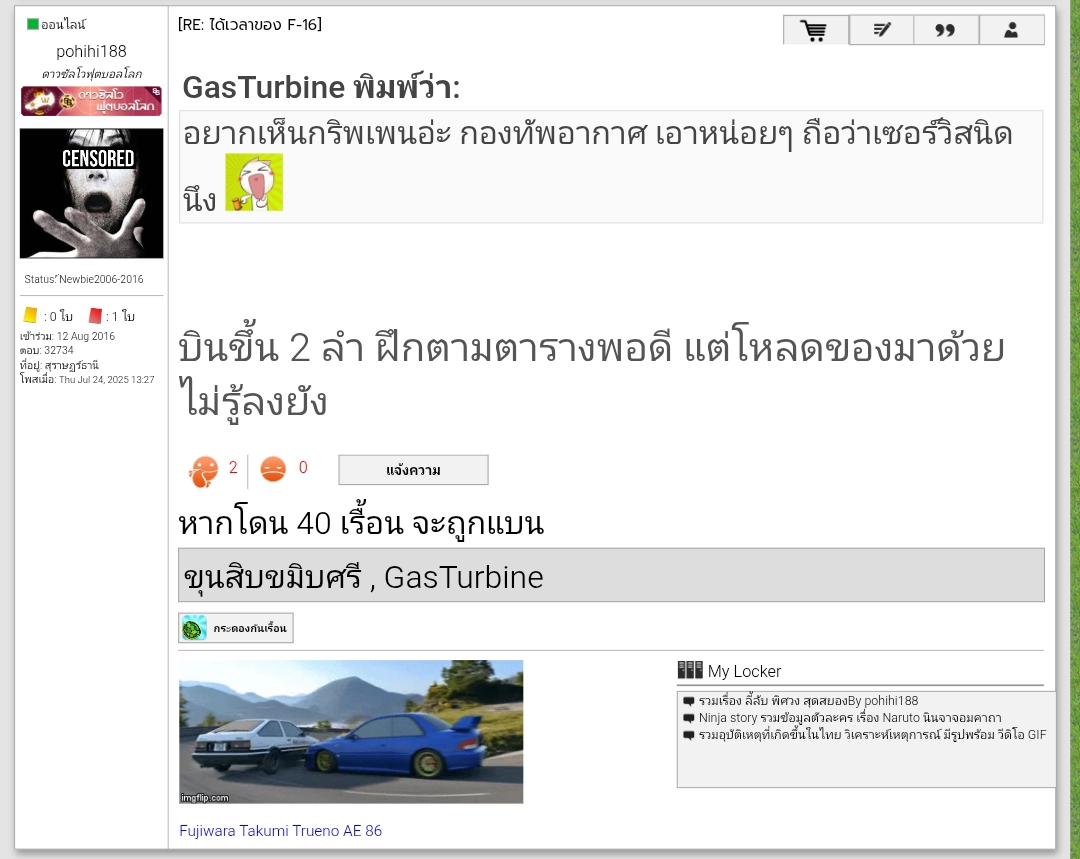The height and width of the screenshot is (859, 1080).
Task: Click the GasTurbine name in the liker list
Action: coord(464,577)
